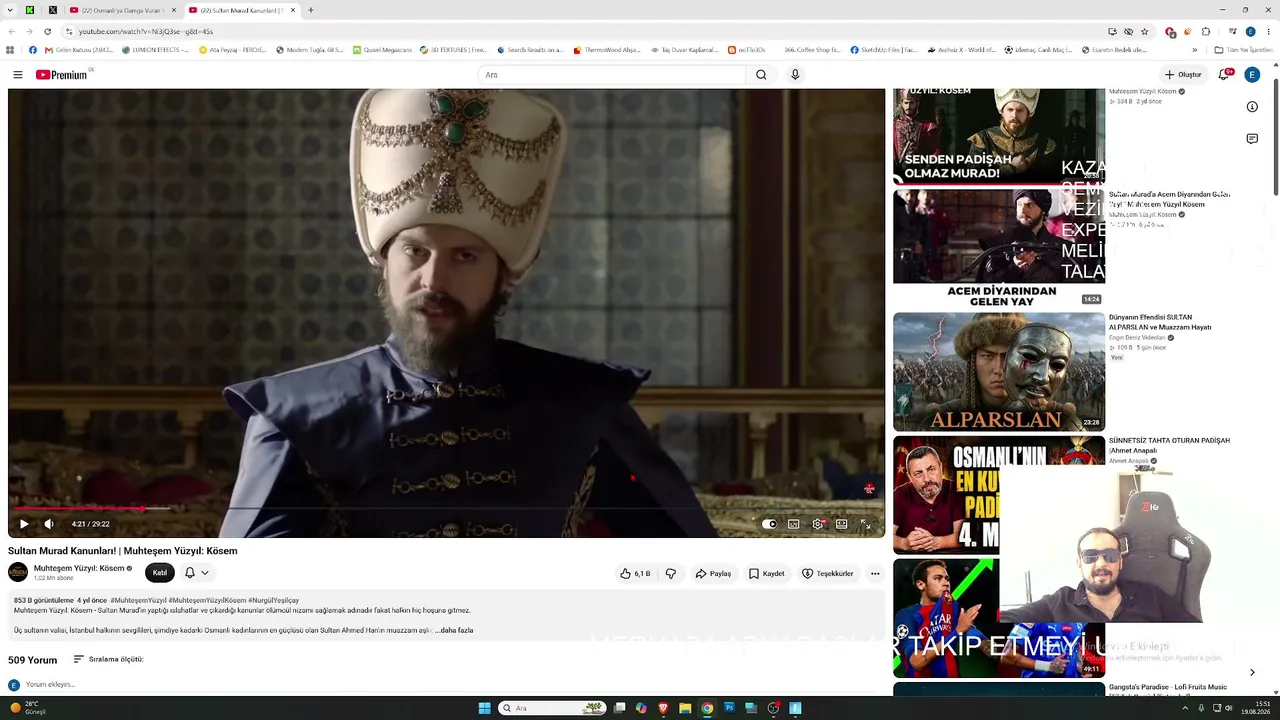
Task: Open the SketchUp Files bookmark
Action: (884, 50)
